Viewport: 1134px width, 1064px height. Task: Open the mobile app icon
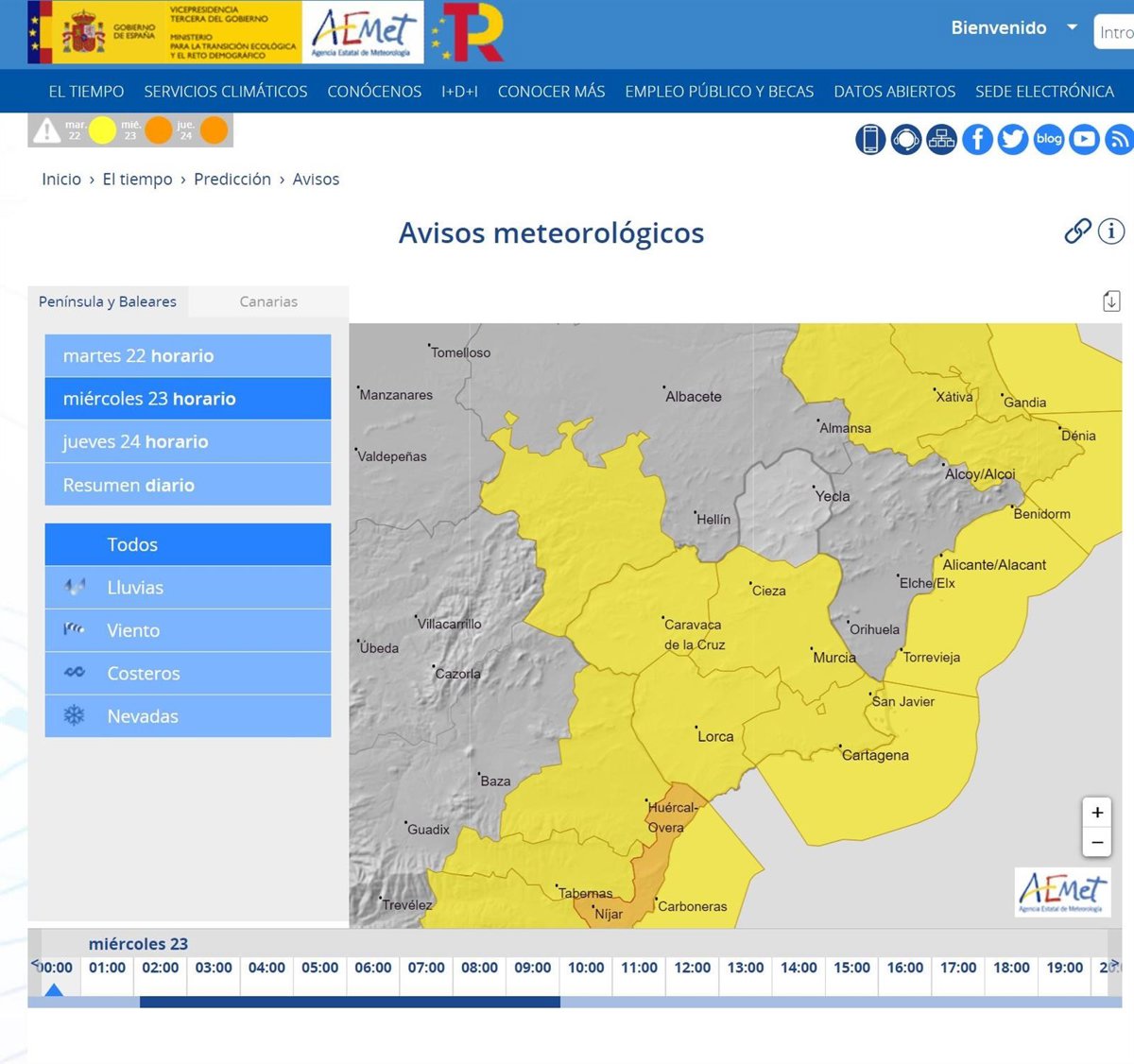(870, 139)
